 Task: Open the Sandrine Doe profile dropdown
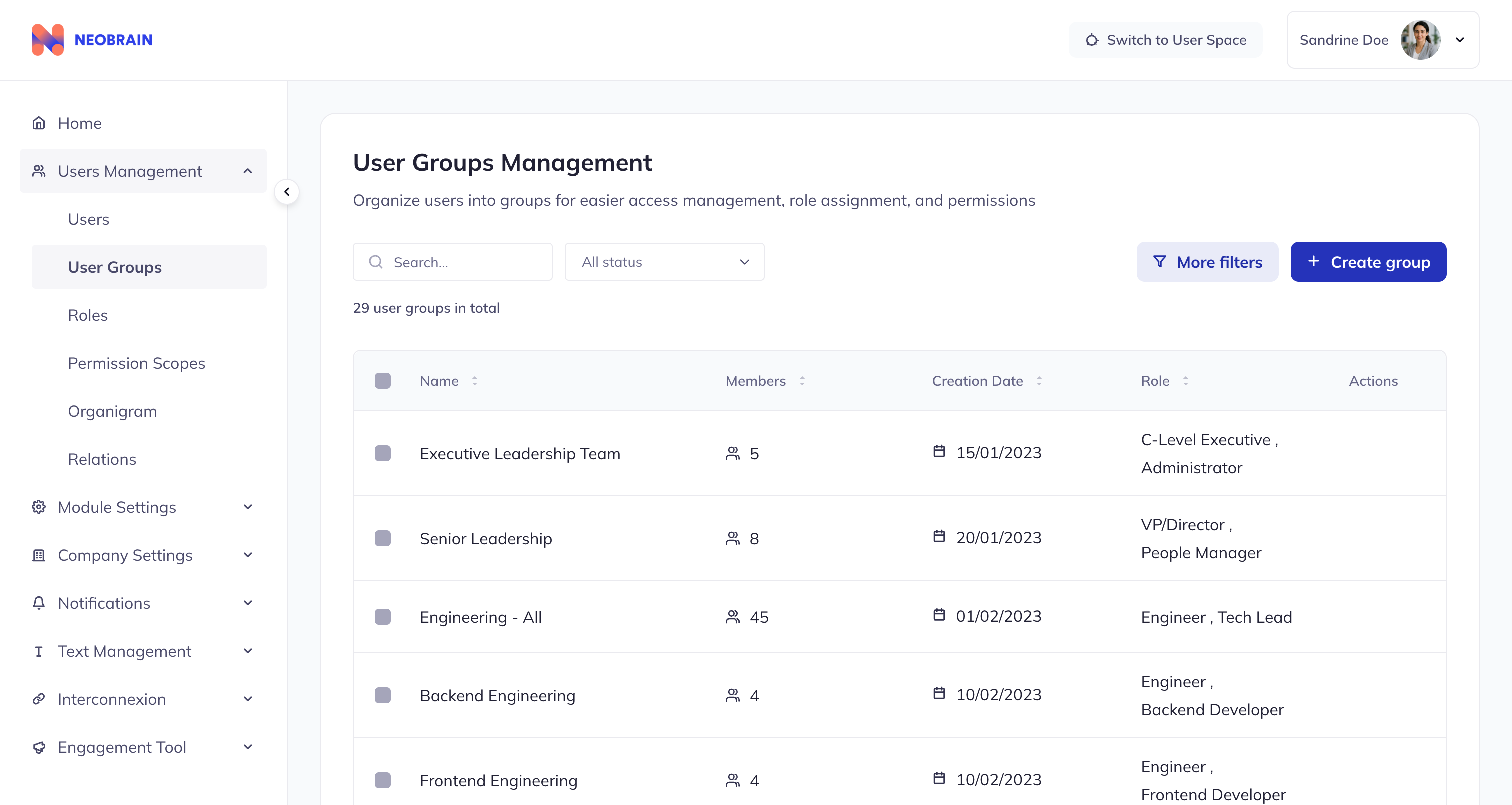1460,40
